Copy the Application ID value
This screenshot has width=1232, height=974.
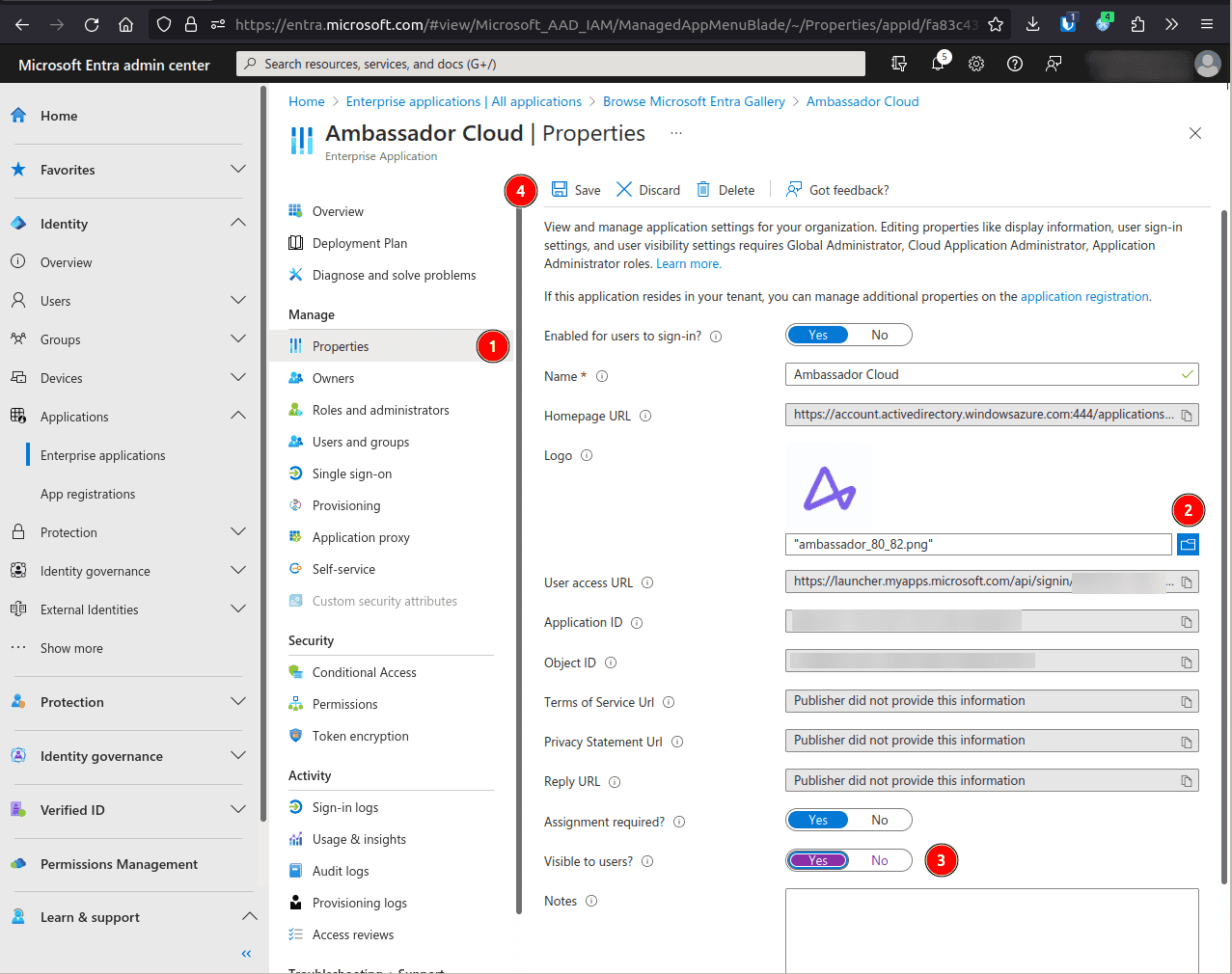coord(1187,622)
